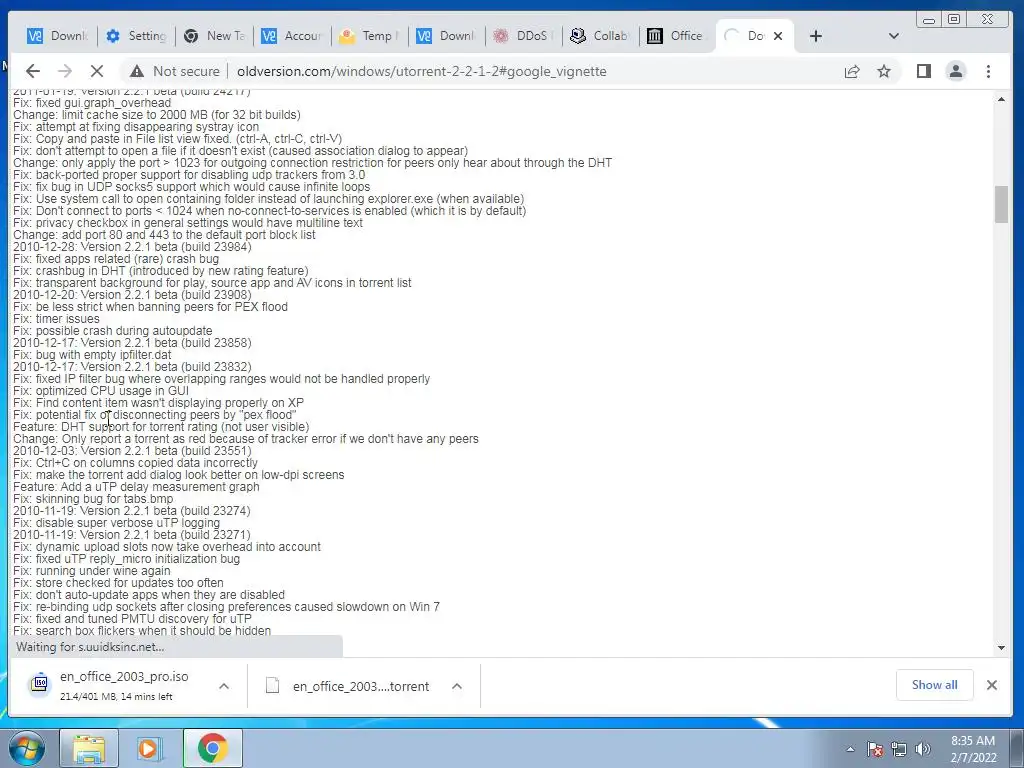
Task: Open Chrome three-dot menu
Action: (x=988, y=71)
